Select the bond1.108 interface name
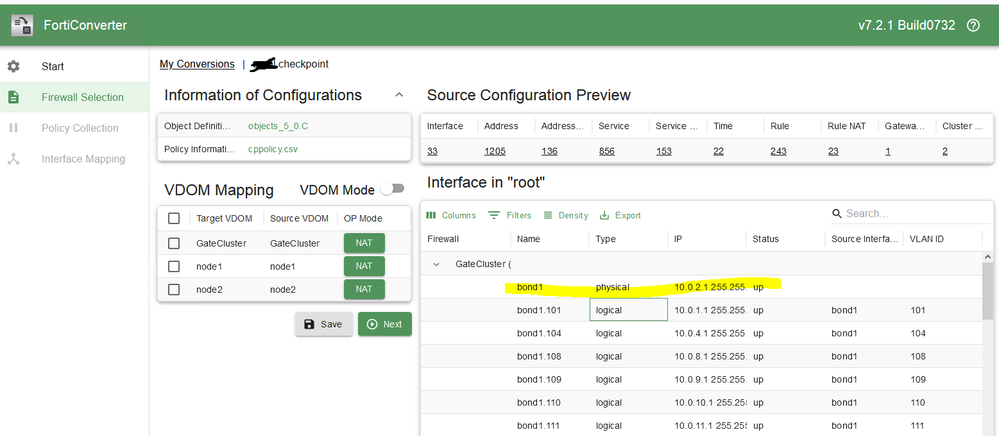 pos(539,356)
